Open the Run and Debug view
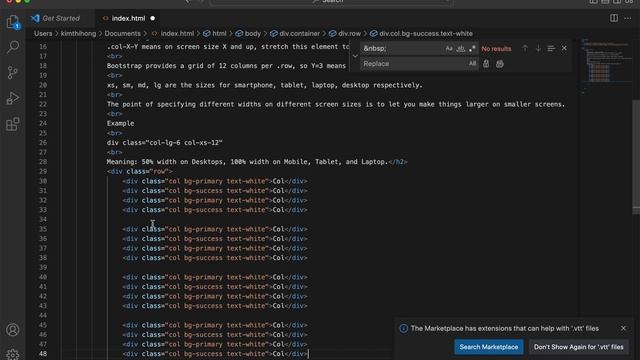Image resolution: width=640 pixels, height=360 pixels. point(13,98)
